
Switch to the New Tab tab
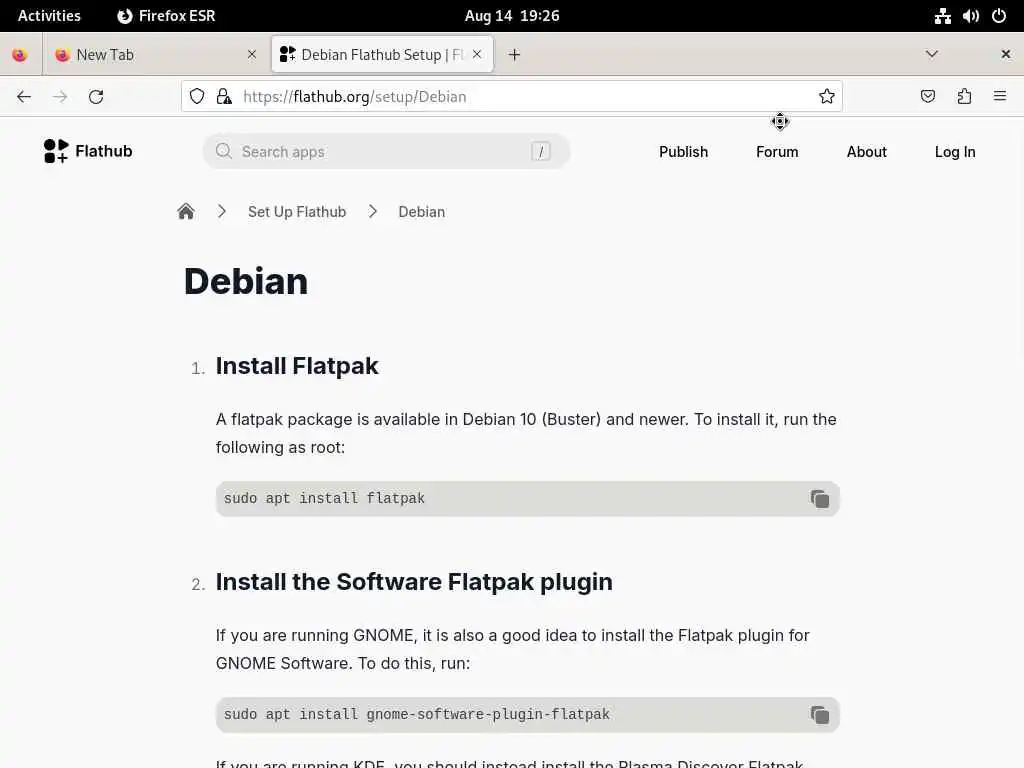(x=157, y=55)
